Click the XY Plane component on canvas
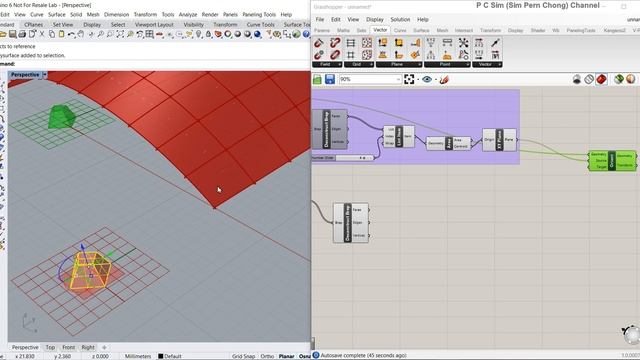640x360 pixels. point(499,140)
